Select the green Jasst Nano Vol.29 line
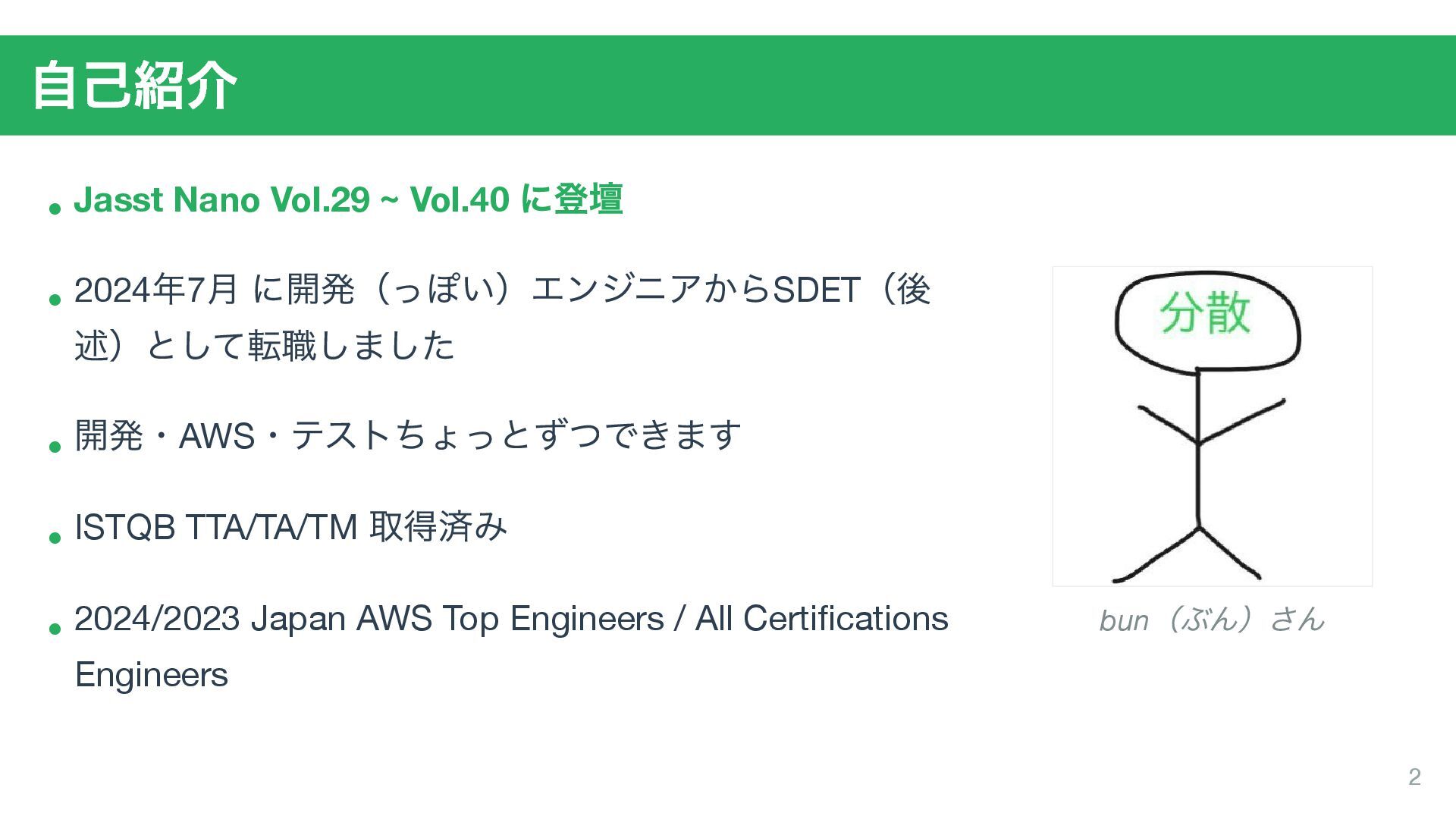 (x=348, y=200)
